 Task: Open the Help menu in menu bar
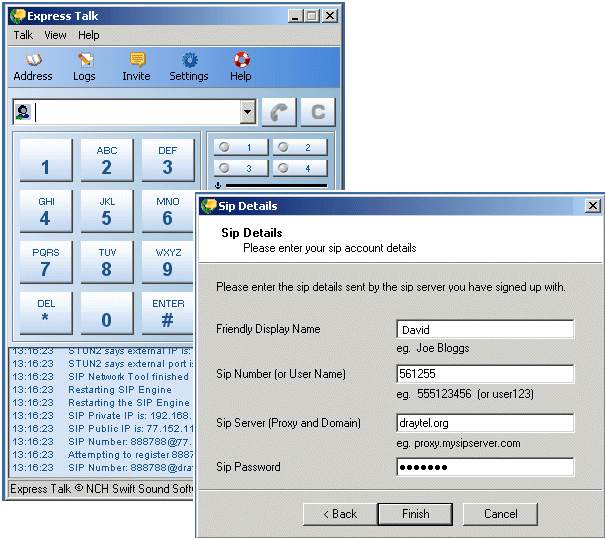[89, 35]
